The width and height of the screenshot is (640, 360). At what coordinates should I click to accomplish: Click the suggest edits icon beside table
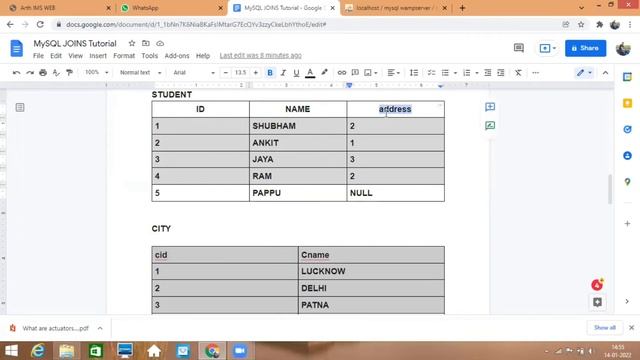(x=490, y=125)
